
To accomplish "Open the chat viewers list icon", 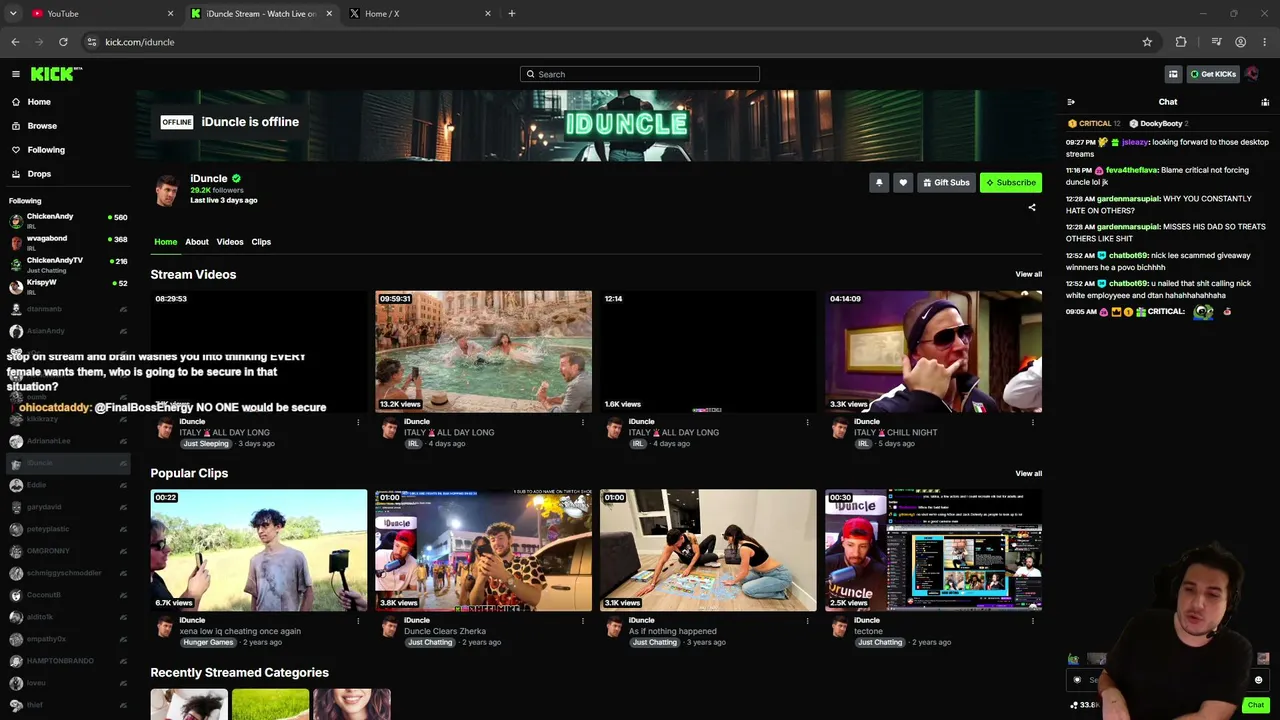I will tap(1265, 102).
